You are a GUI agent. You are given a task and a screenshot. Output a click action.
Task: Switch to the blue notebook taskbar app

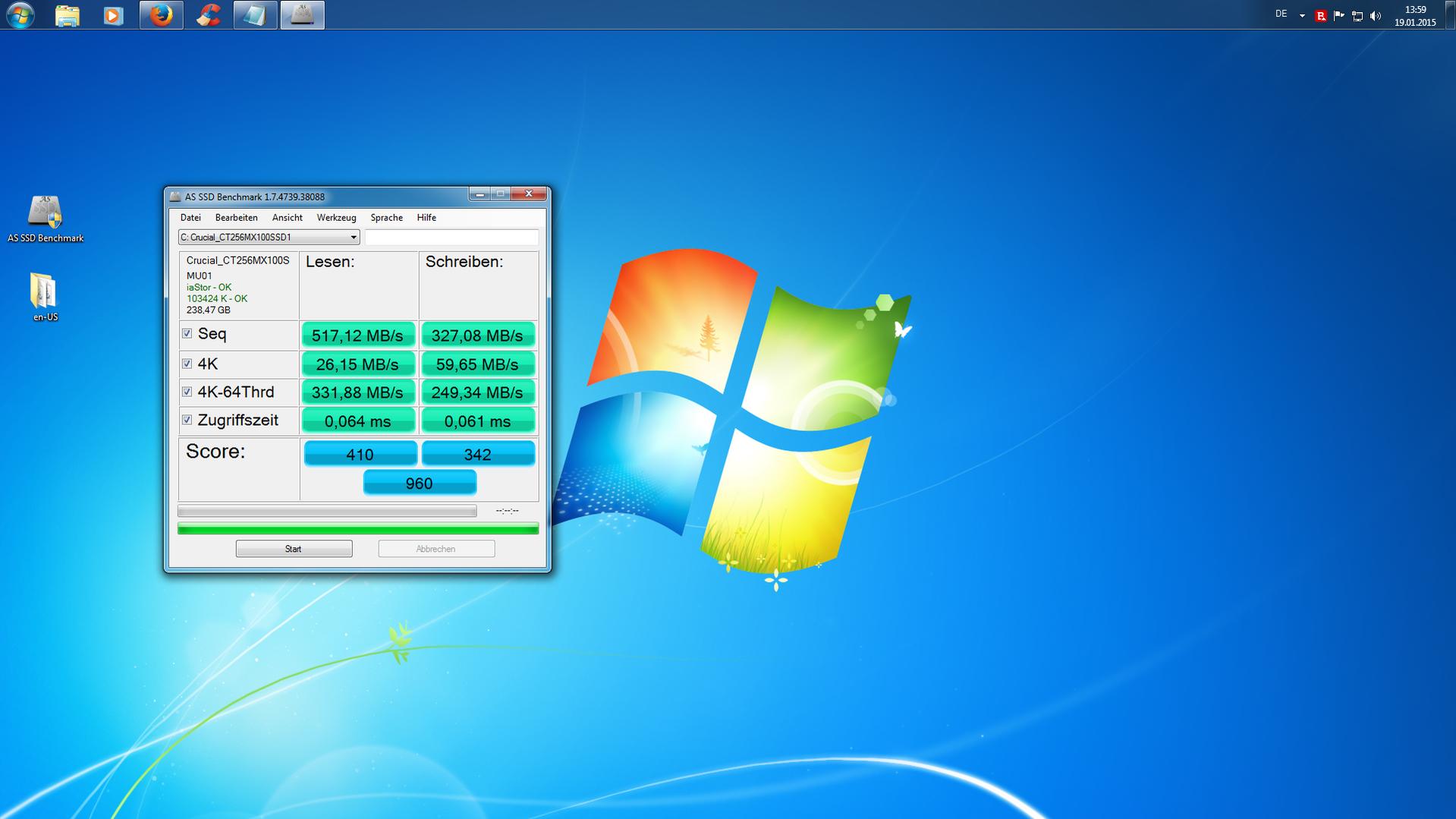pos(255,15)
